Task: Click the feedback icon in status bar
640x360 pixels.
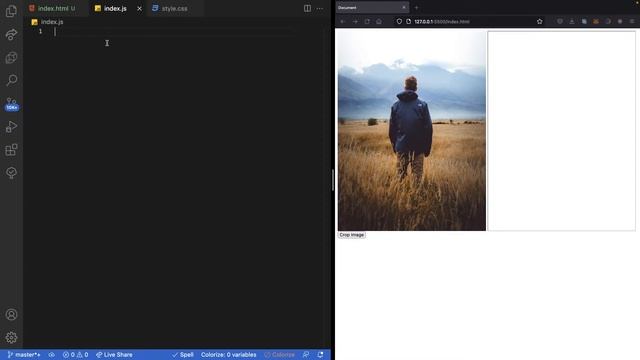Action: [306, 355]
